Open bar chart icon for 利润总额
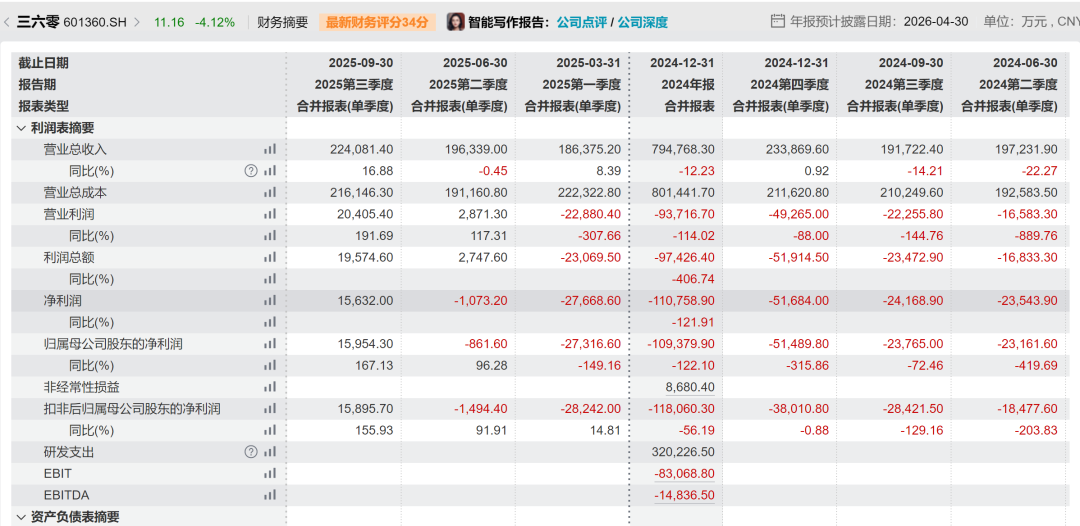 point(270,257)
